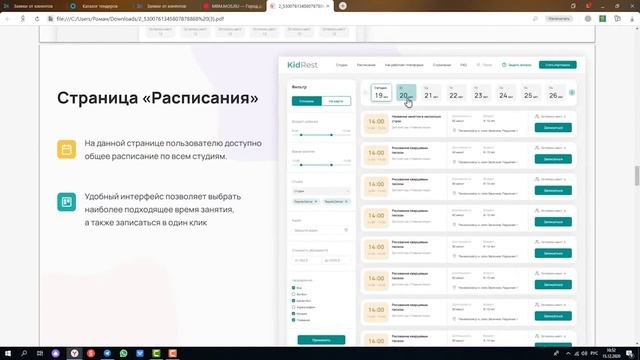The width and height of the screenshot is (640, 360).
Task: Toggle the "Плавание" checkbox
Action: (x=293, y=320)
